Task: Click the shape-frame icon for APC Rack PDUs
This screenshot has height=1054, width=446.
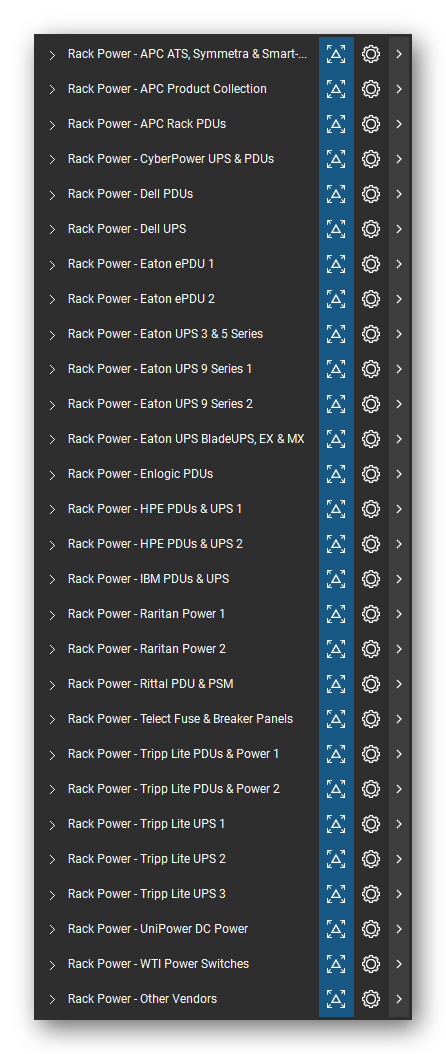Action: (336, 124)
